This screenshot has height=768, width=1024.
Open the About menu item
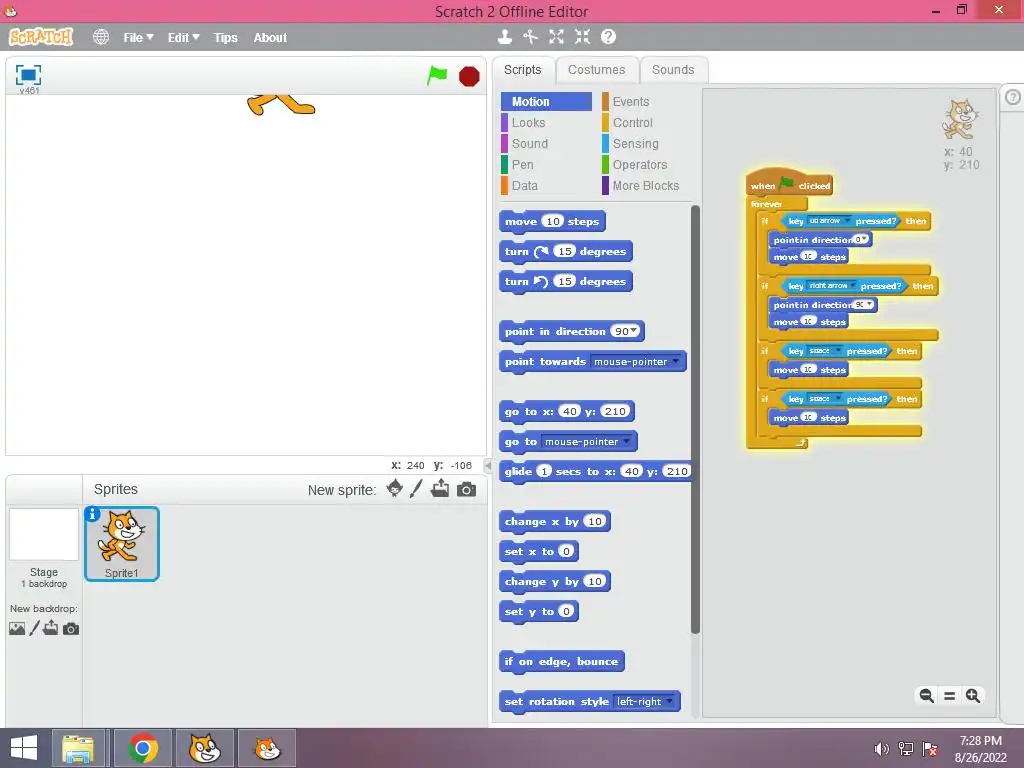tap(270, 38)
